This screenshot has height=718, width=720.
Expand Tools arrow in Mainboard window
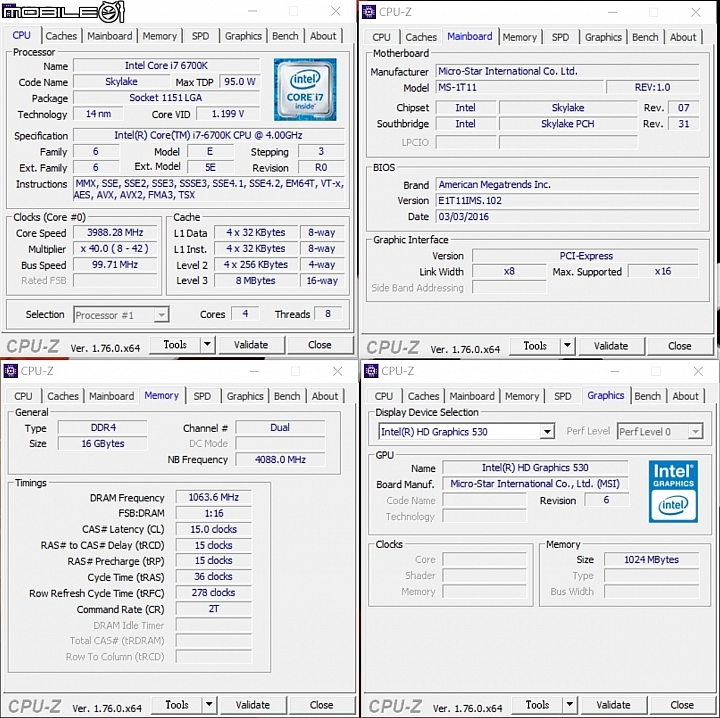pos(568,345)
